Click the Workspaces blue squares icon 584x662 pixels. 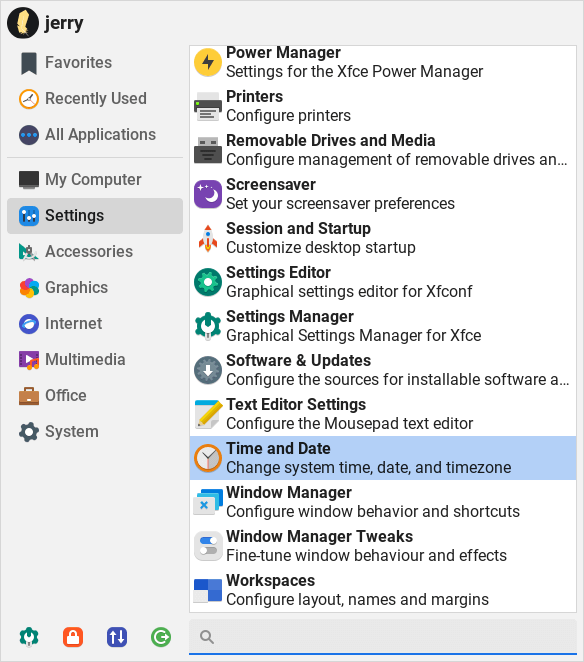pos(208,590)
